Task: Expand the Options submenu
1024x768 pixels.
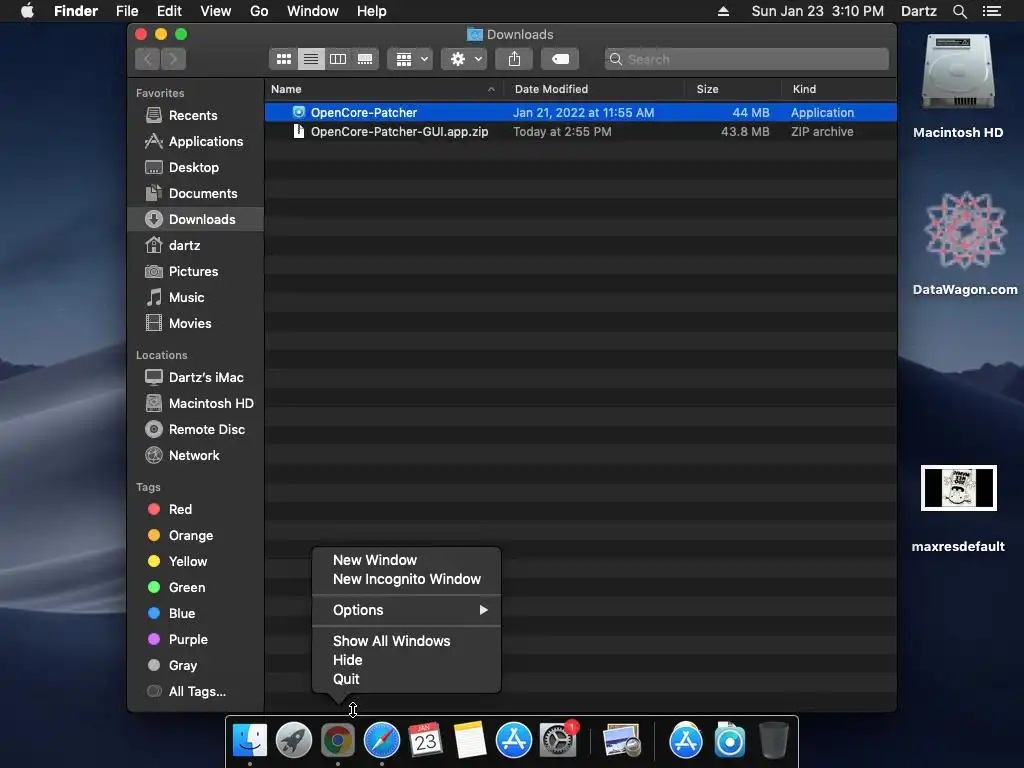Action: (406, 611)
